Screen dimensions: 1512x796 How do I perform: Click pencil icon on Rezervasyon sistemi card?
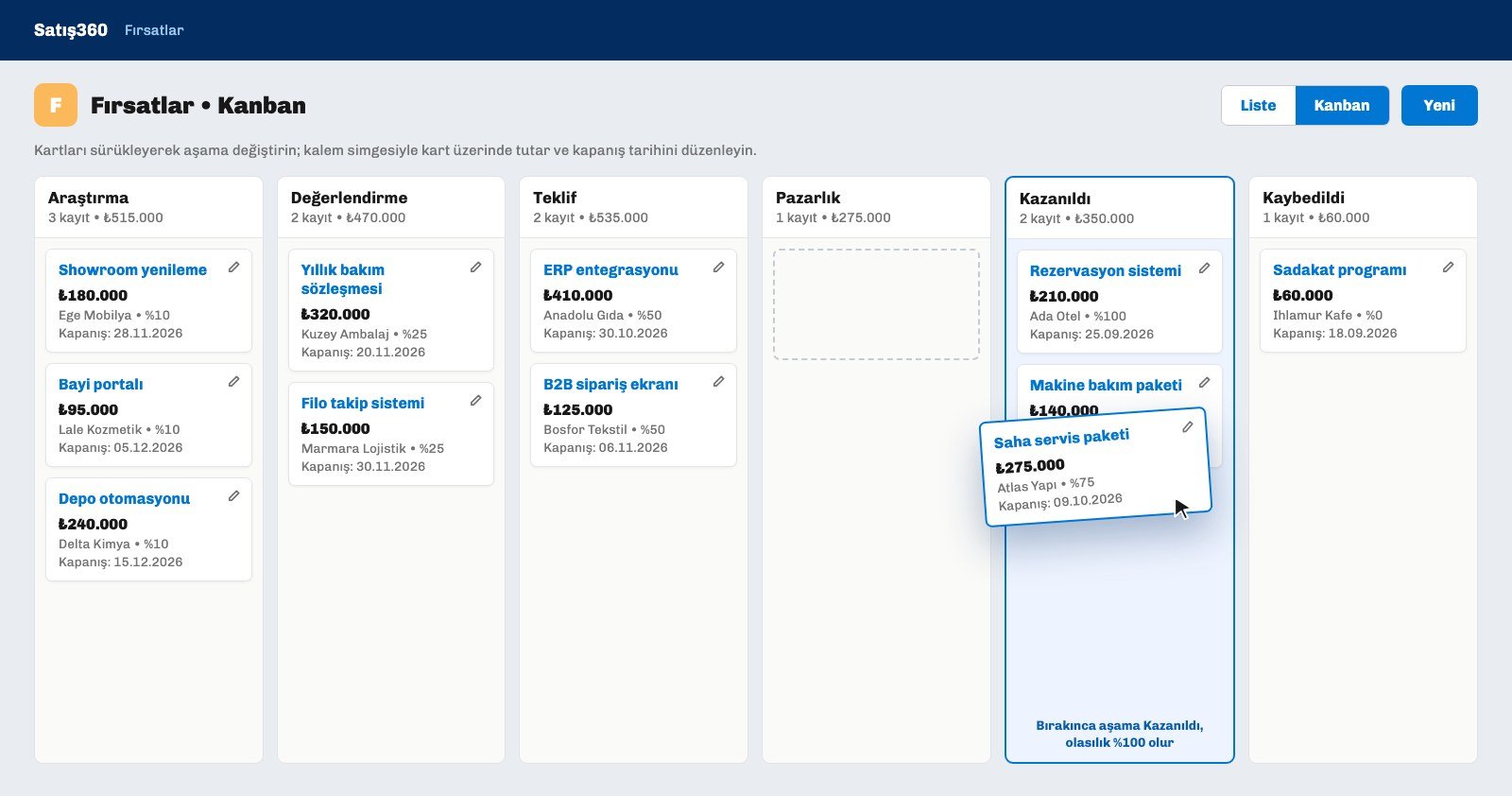pos(1204,268)
